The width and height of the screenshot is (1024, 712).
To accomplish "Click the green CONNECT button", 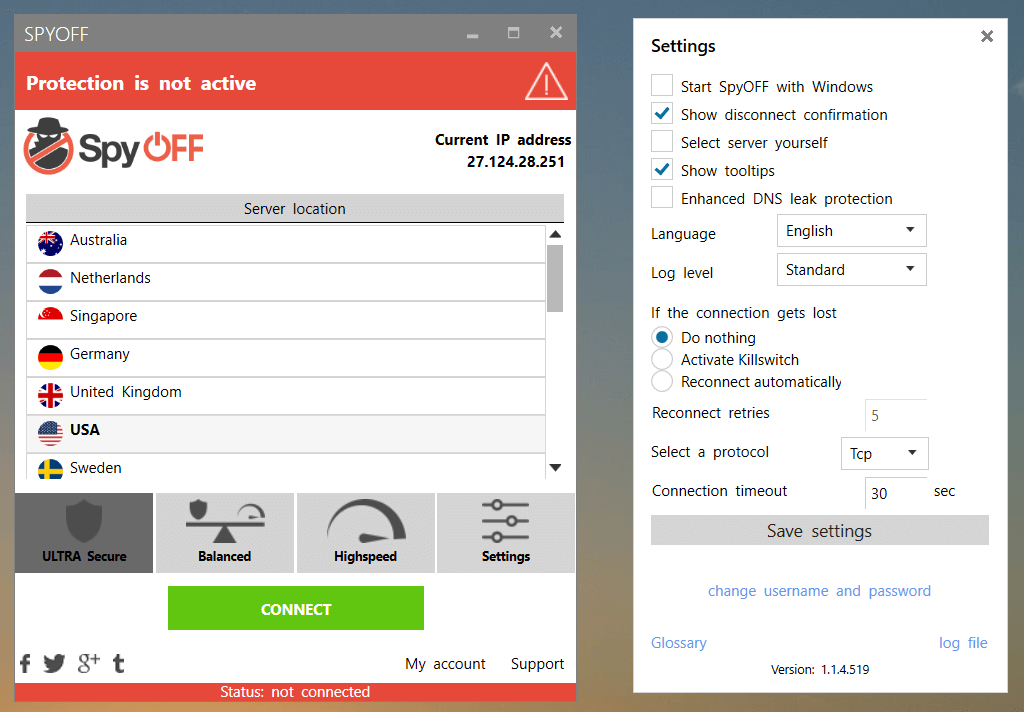I will click(x=296, y=608).
